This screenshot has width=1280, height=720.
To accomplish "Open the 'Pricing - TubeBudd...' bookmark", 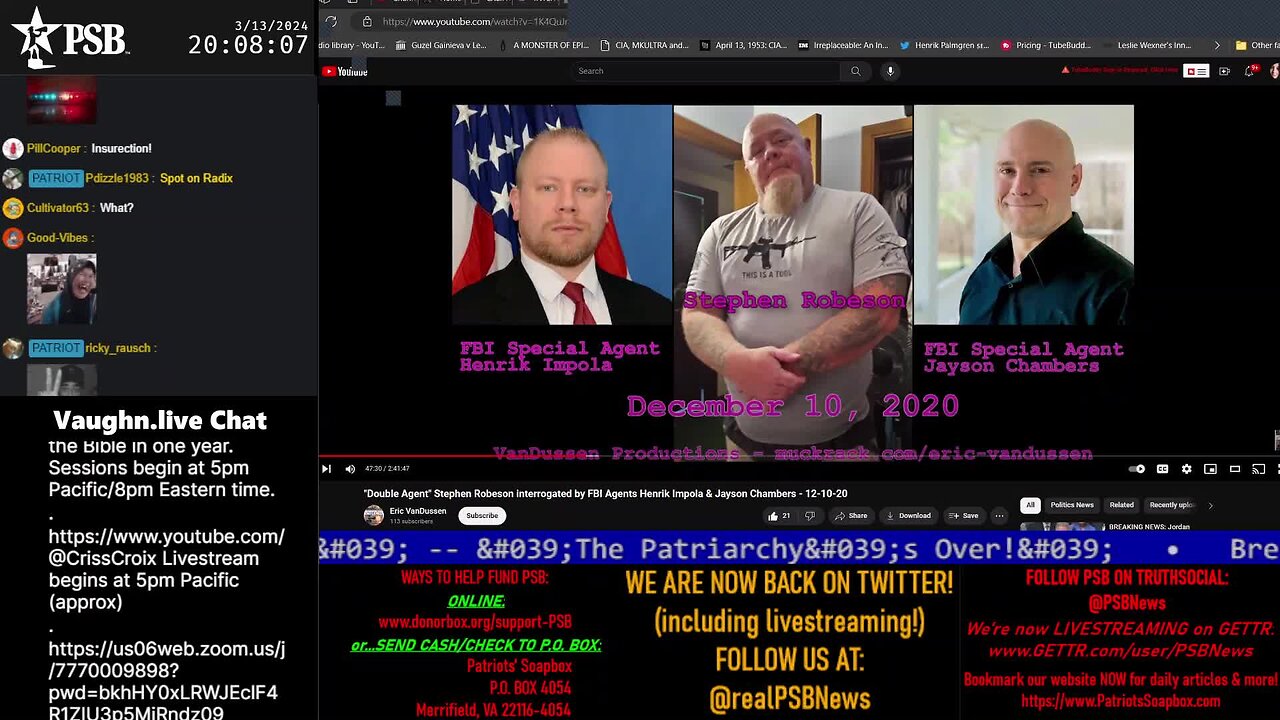I will [1047, 45].
